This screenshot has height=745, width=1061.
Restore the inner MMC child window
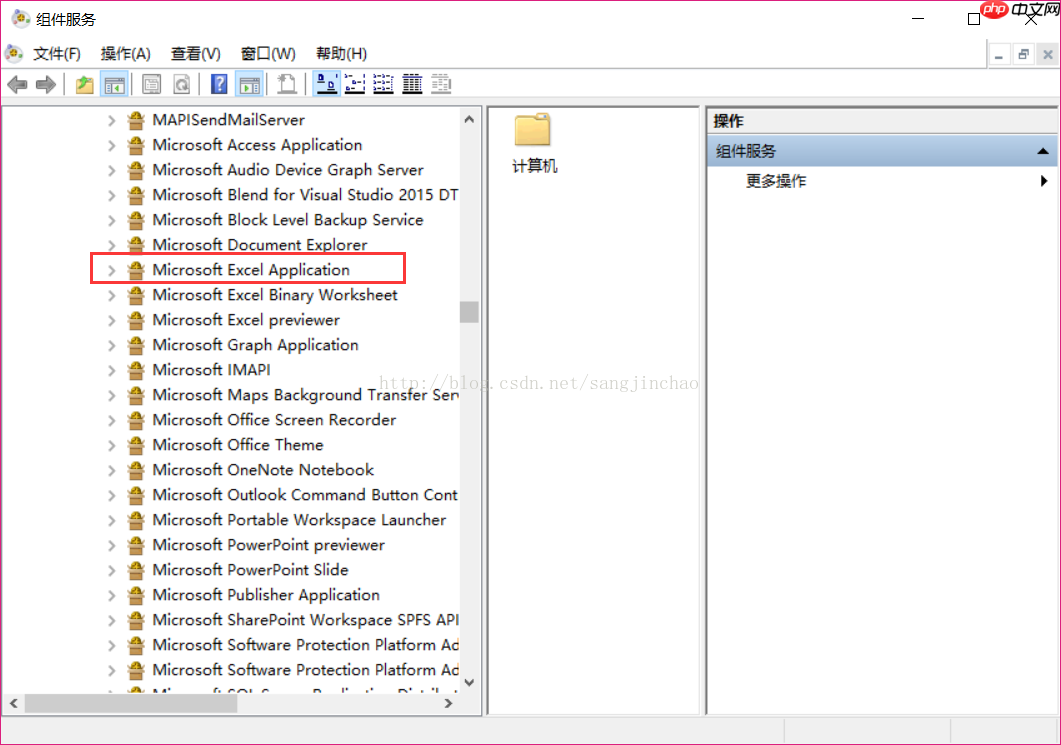[x=1023, y=54]
